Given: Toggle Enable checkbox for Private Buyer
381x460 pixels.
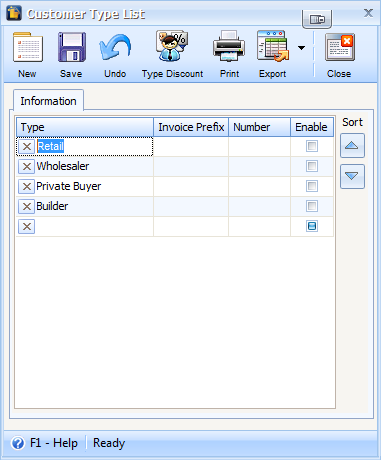Looking at the screenshot, I should 312,186.
